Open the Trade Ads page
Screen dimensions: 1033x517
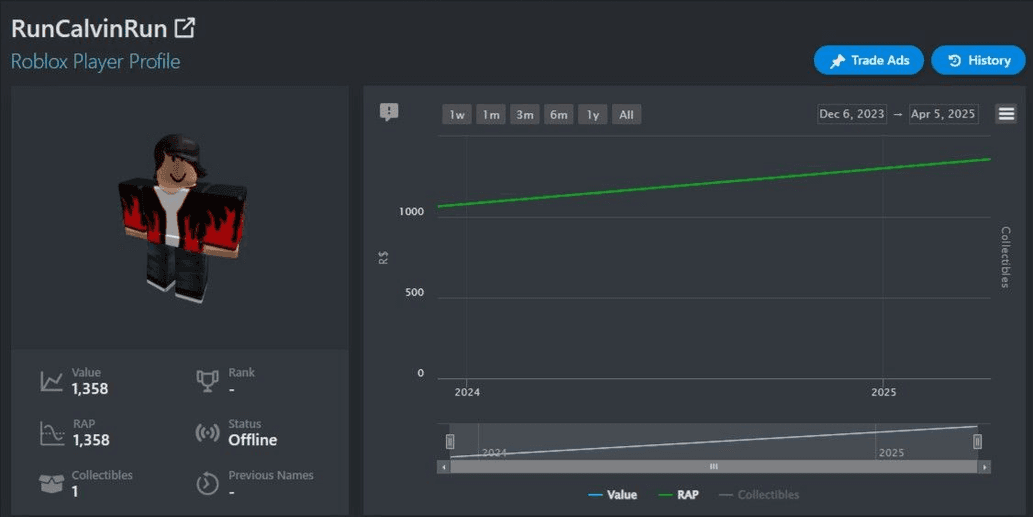coord(868,60)
